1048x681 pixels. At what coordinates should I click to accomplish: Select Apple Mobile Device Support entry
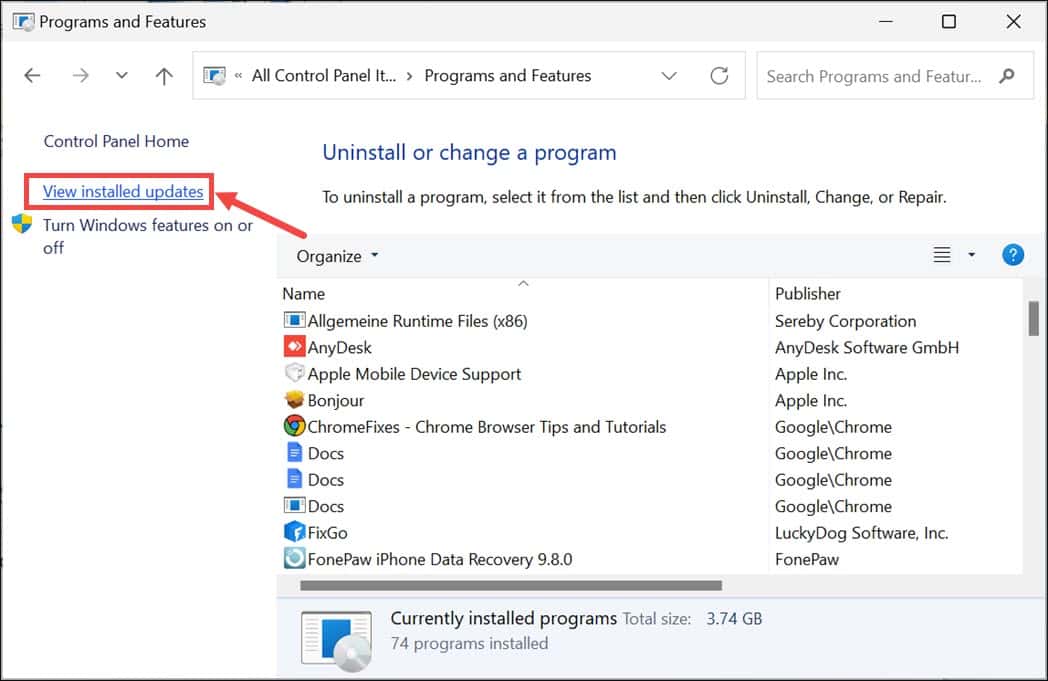point(414,374)
